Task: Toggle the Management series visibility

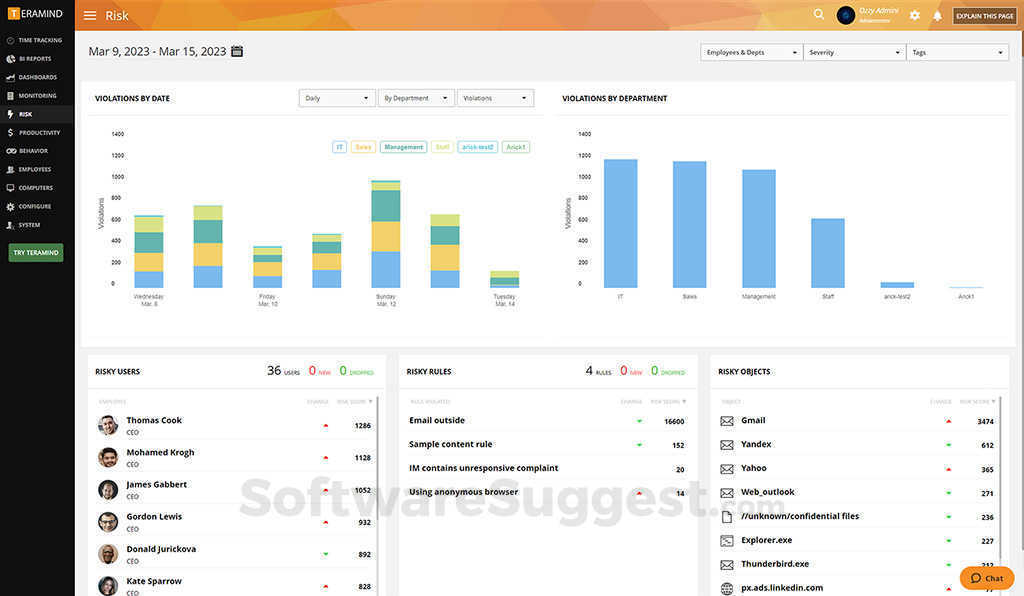Action: pos(403,146)
